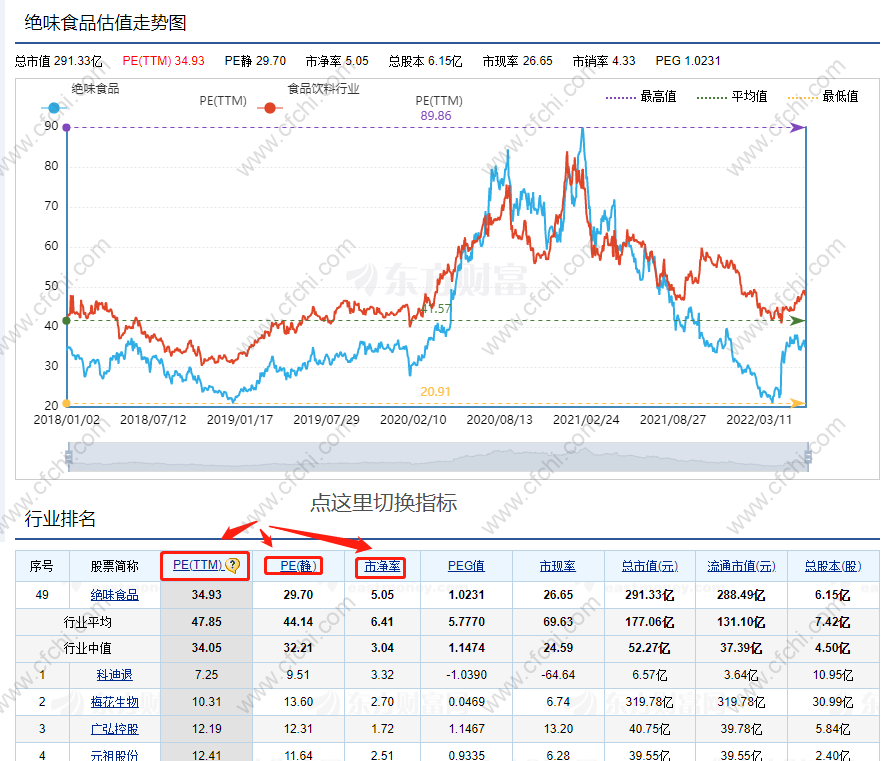Grab the left handle of chart range slider
The image size is (883, 761).
pyautogui.click(x=69, y=456)
